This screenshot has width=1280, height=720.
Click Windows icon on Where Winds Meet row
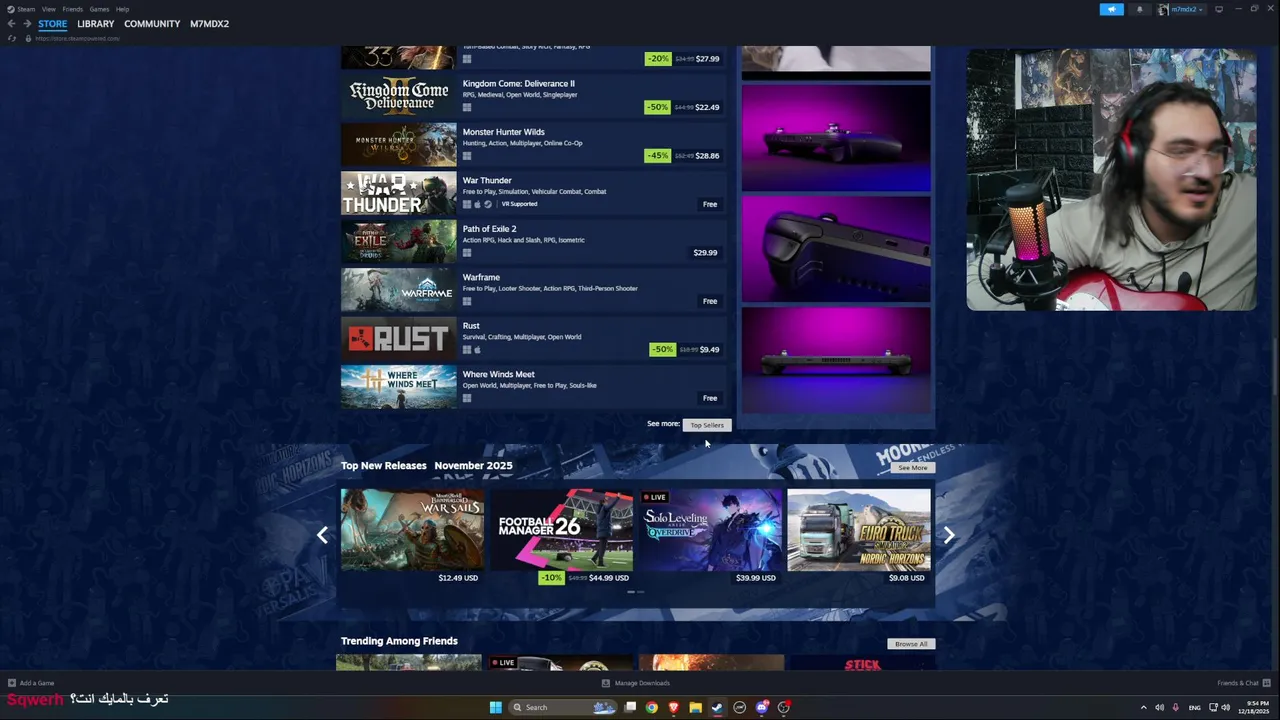point(467,398)
